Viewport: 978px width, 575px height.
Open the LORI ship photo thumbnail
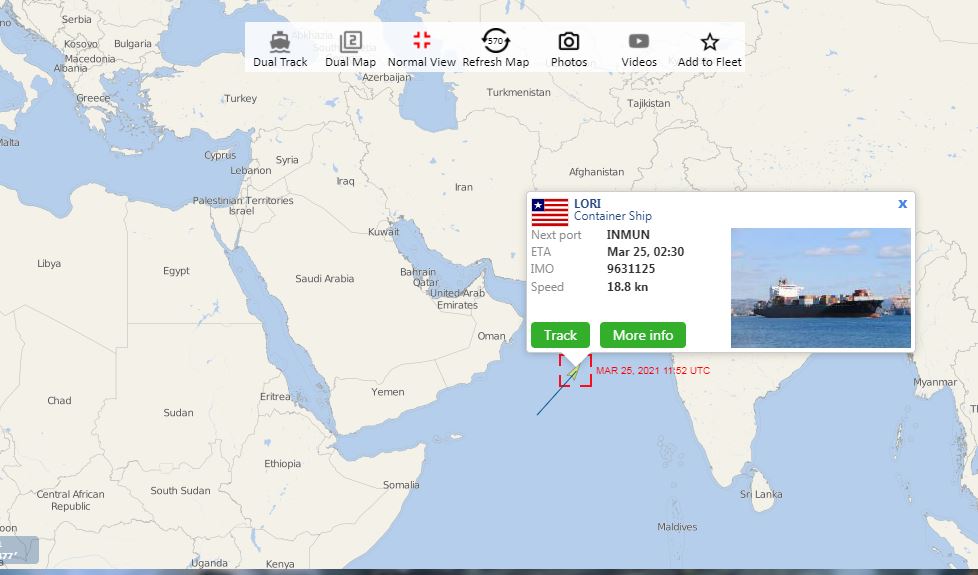[x=820, y=288]
